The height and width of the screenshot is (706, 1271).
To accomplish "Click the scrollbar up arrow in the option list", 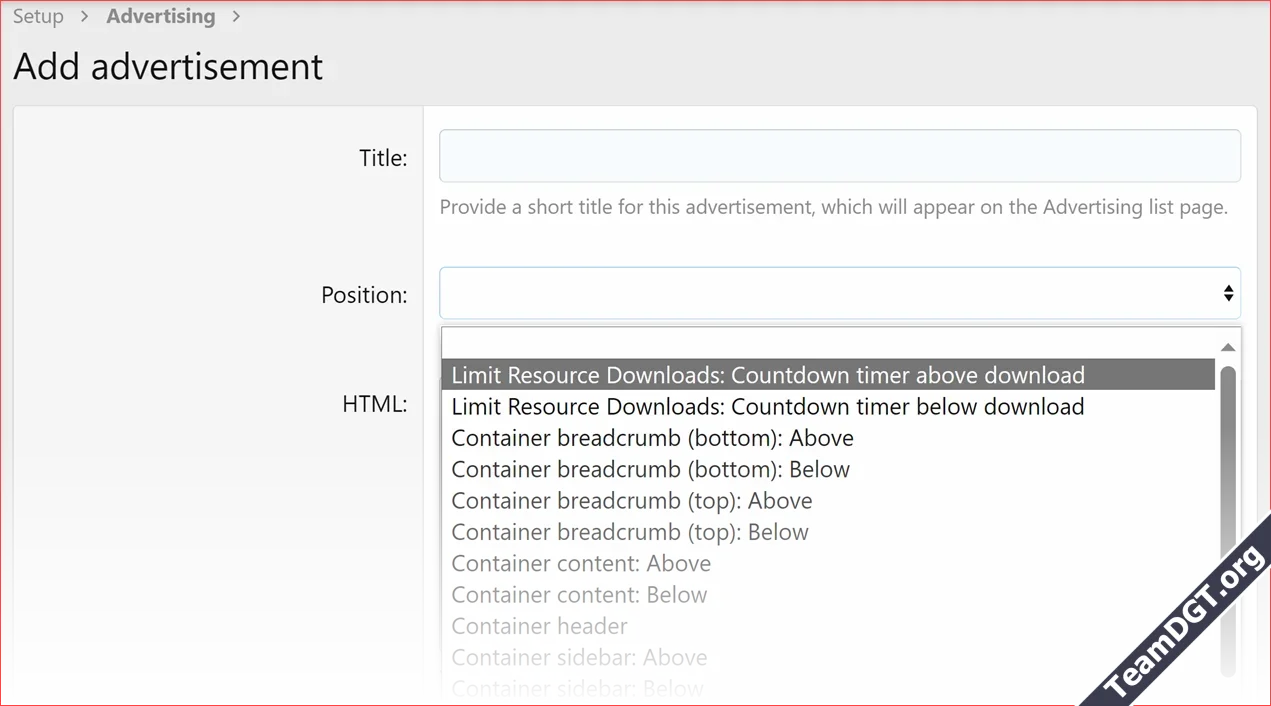I will pyautogui.click(x=1227, y=347).
